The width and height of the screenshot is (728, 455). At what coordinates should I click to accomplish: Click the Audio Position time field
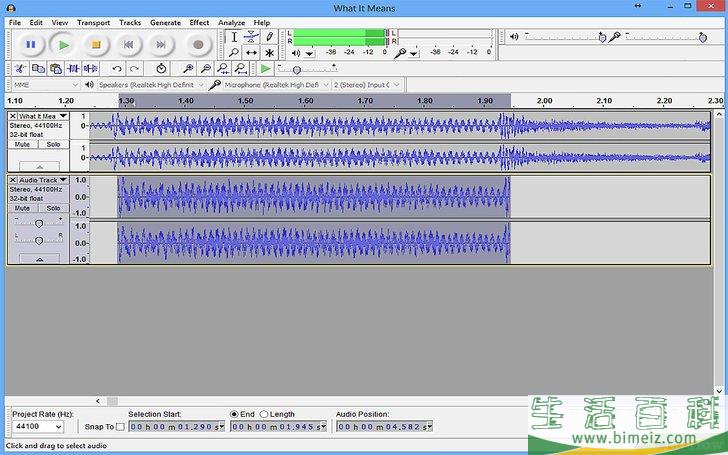pos(385,426)
